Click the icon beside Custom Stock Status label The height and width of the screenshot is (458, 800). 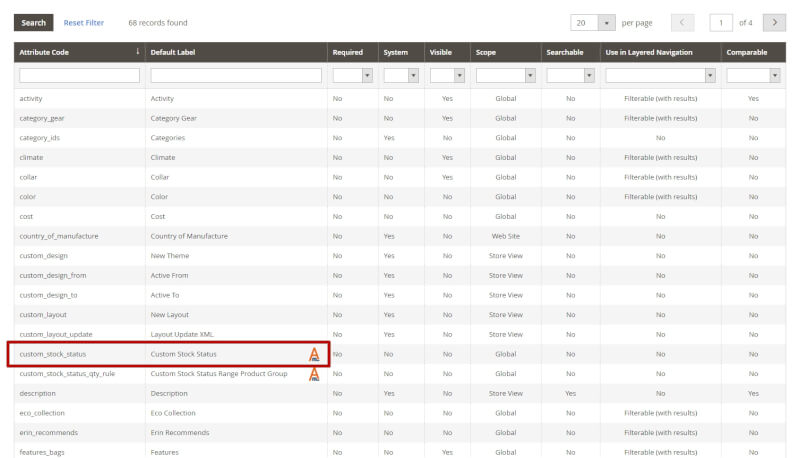[313, 354]
